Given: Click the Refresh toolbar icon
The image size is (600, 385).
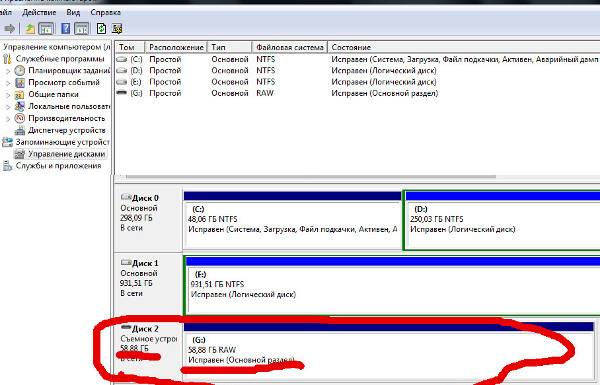Looking at the screenshot, I should 101,28.
